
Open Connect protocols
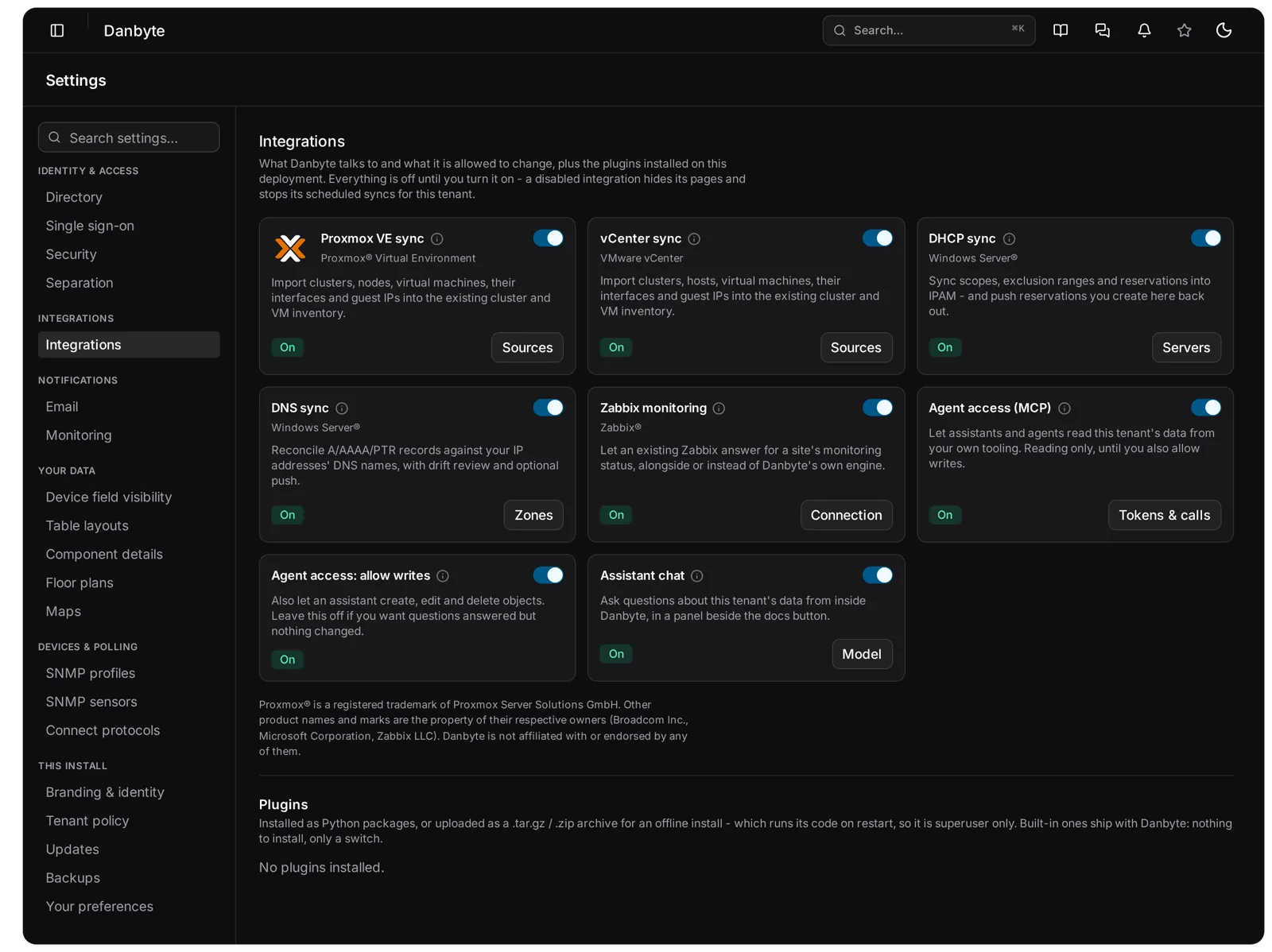pyautogui.click(x=129, y=731)
